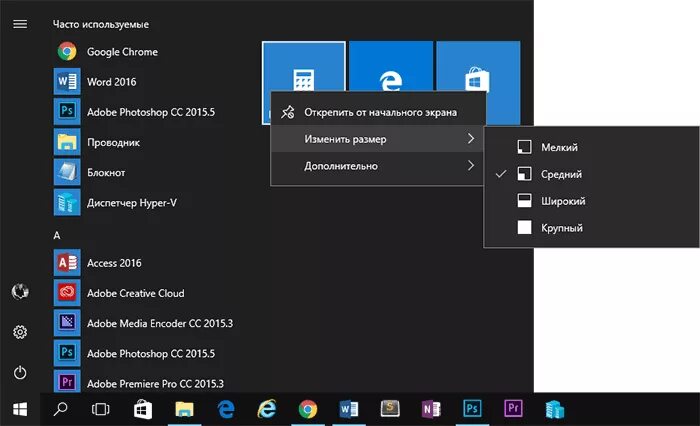700x426 pixels.
Task: Launch Internet Explorer from taskbar
Action: coord(267,409)
